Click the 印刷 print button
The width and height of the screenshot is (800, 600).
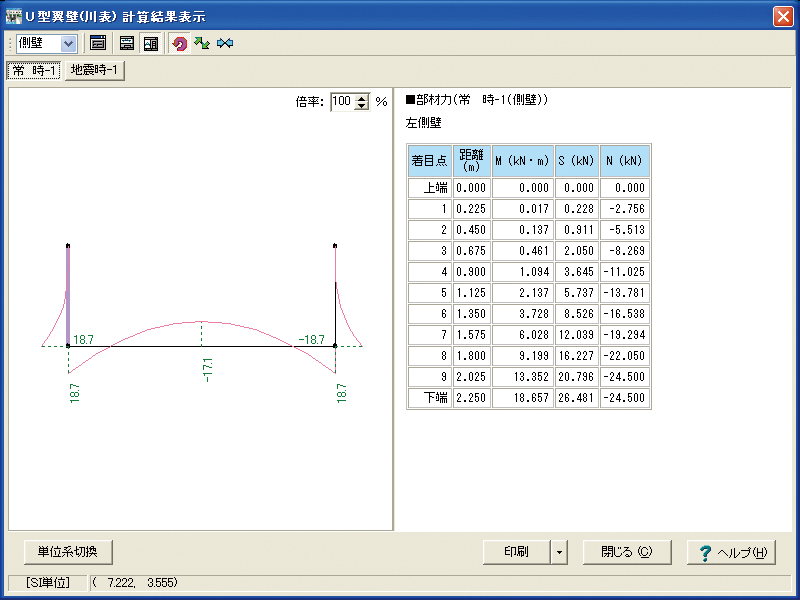[516, 552]
